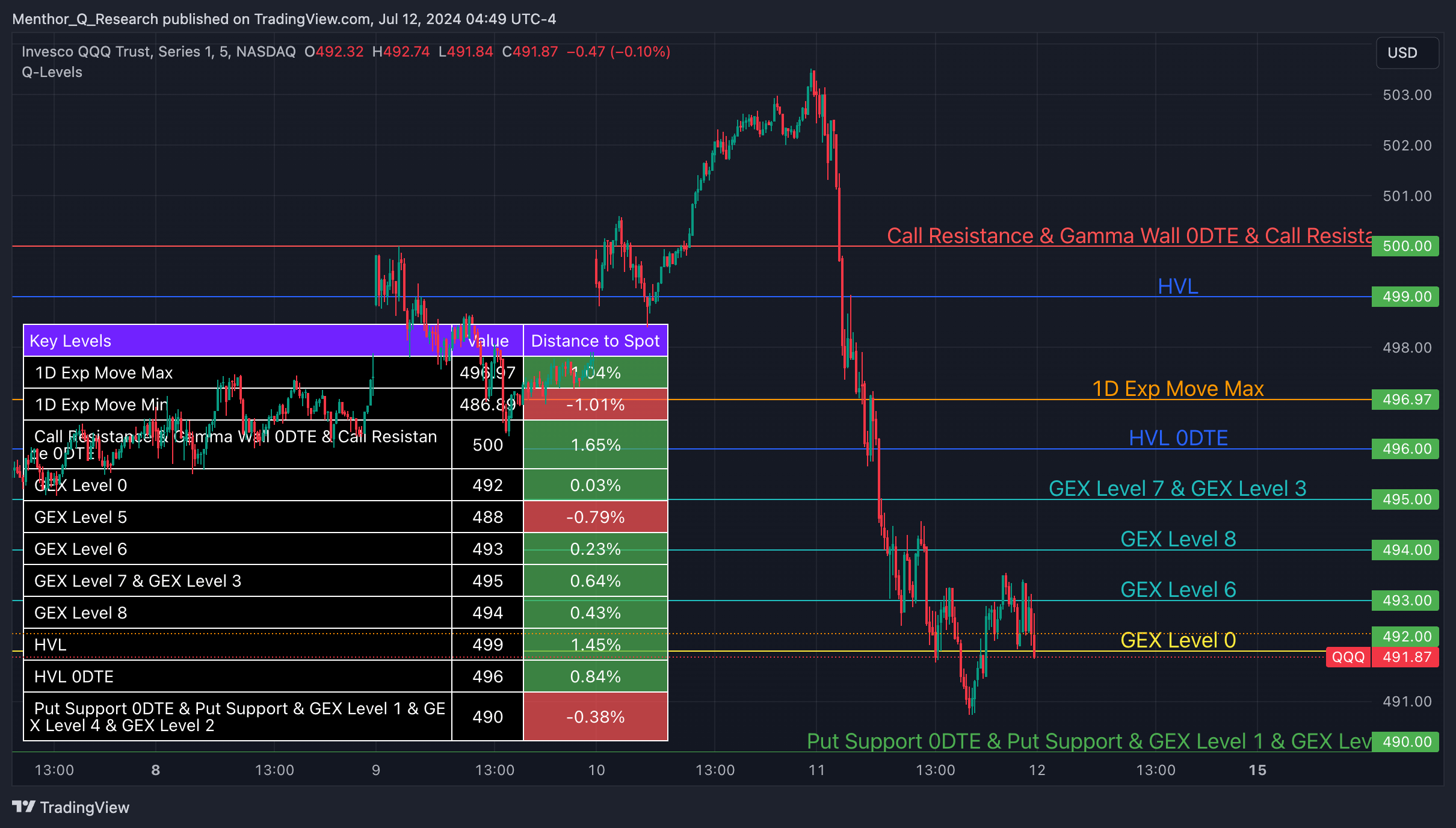Click the 493.00 green price axis label

(x=1405, y=601)
